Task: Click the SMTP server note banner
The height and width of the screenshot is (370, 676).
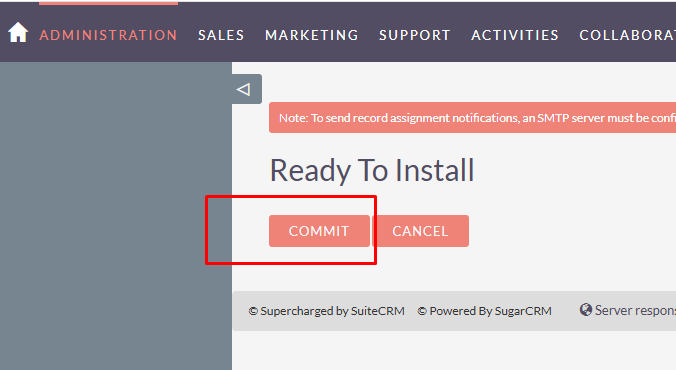Action: (x=473, y=118)
